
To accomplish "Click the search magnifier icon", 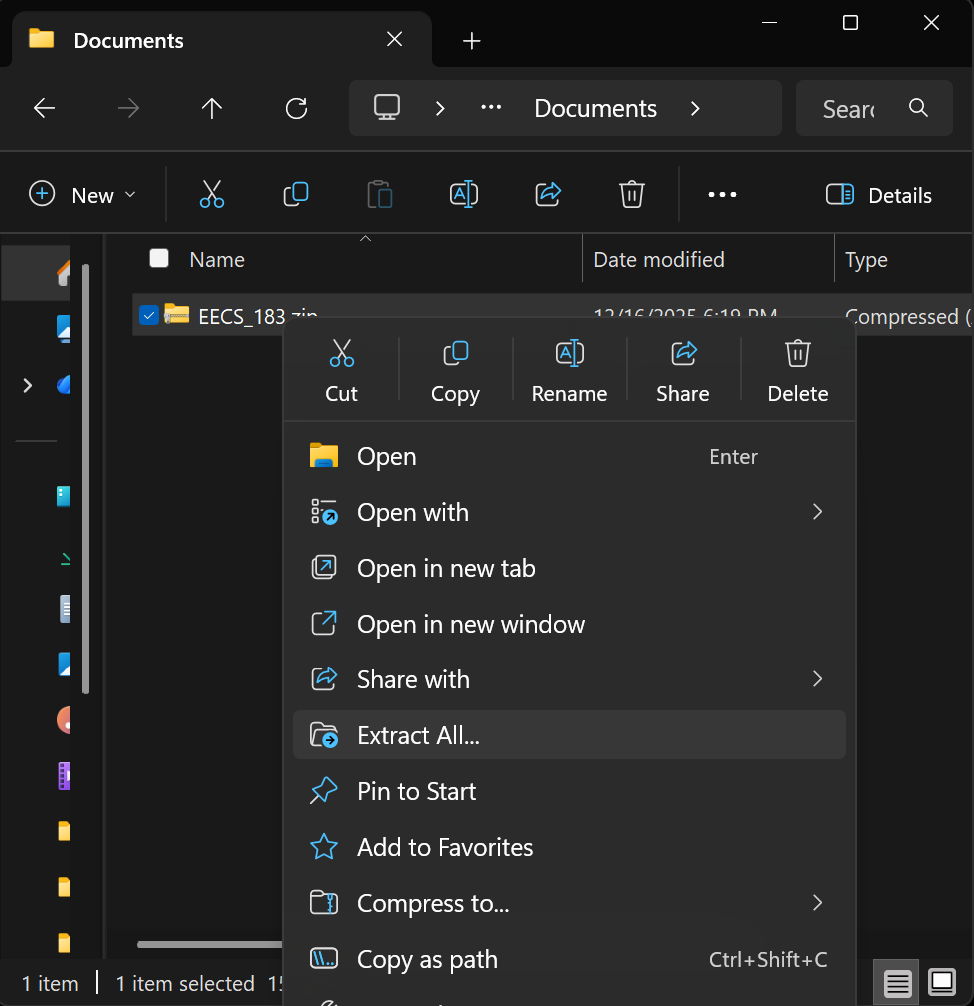I will click(918, 107).
